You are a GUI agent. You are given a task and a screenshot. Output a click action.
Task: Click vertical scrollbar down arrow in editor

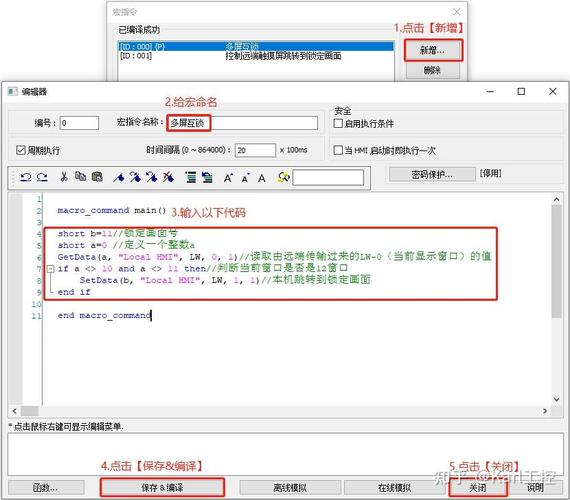[x=556, y=399]
